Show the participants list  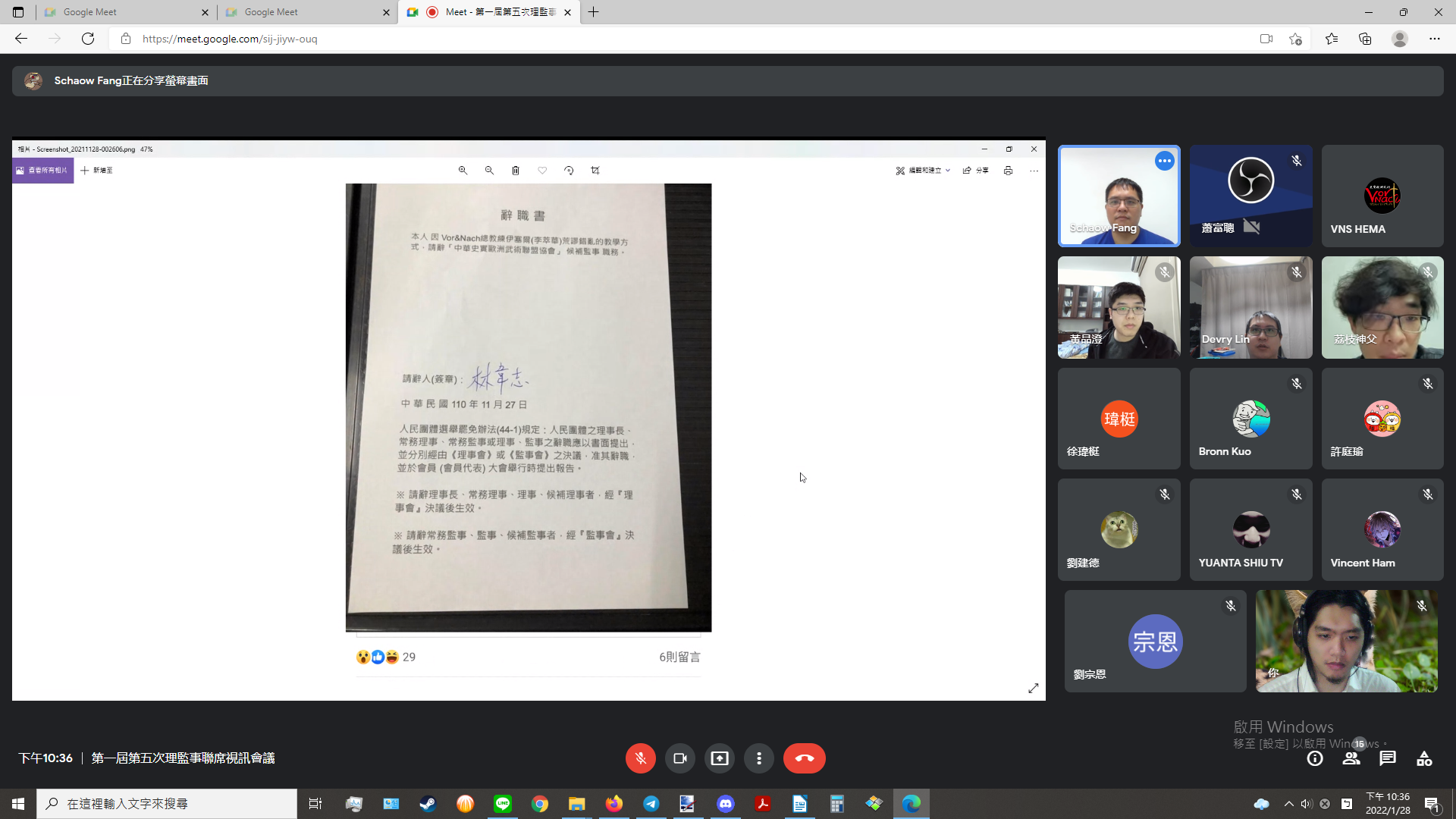point(1351,758)
